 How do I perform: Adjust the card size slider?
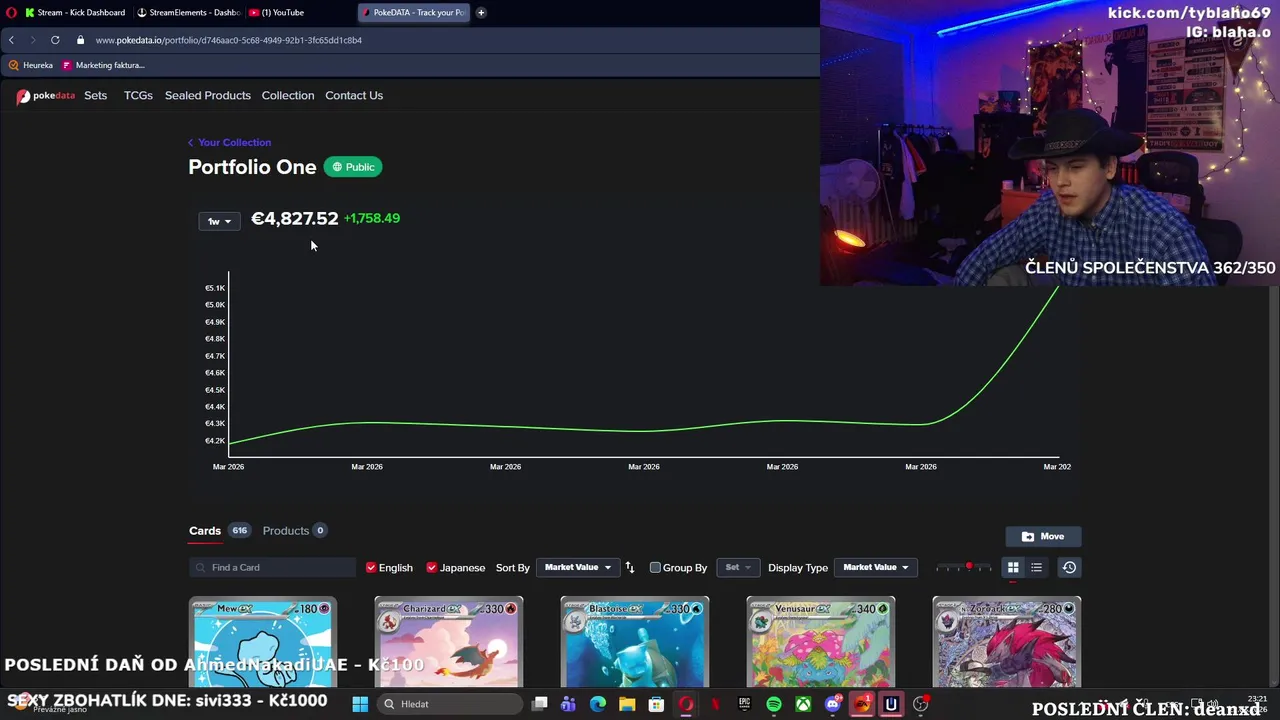[964, 568]
